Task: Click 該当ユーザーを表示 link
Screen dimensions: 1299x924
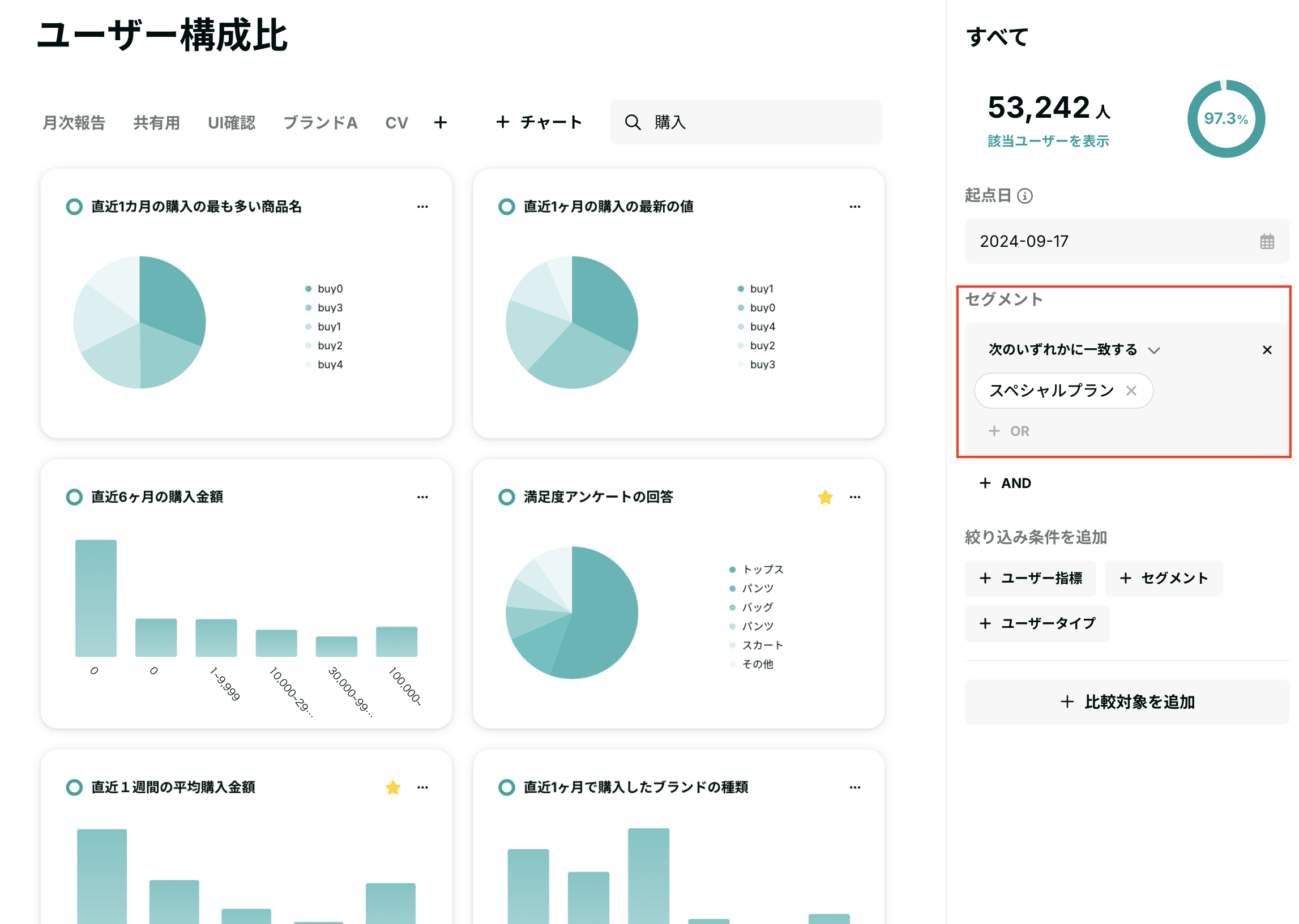Action: (x=1048, y=141)
